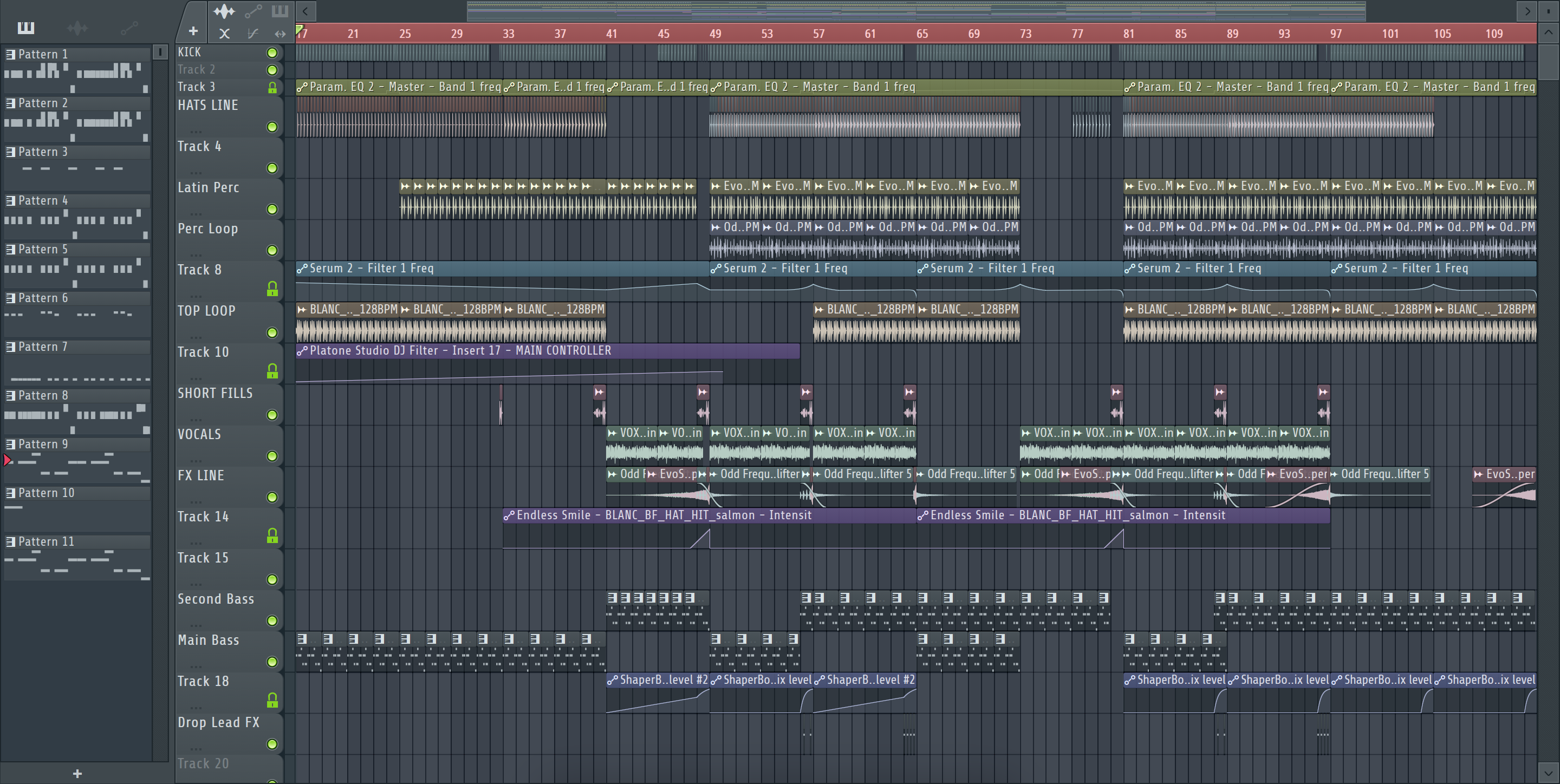
Task: Focus automation clips in the playlist header
Action: coord(253,11)
